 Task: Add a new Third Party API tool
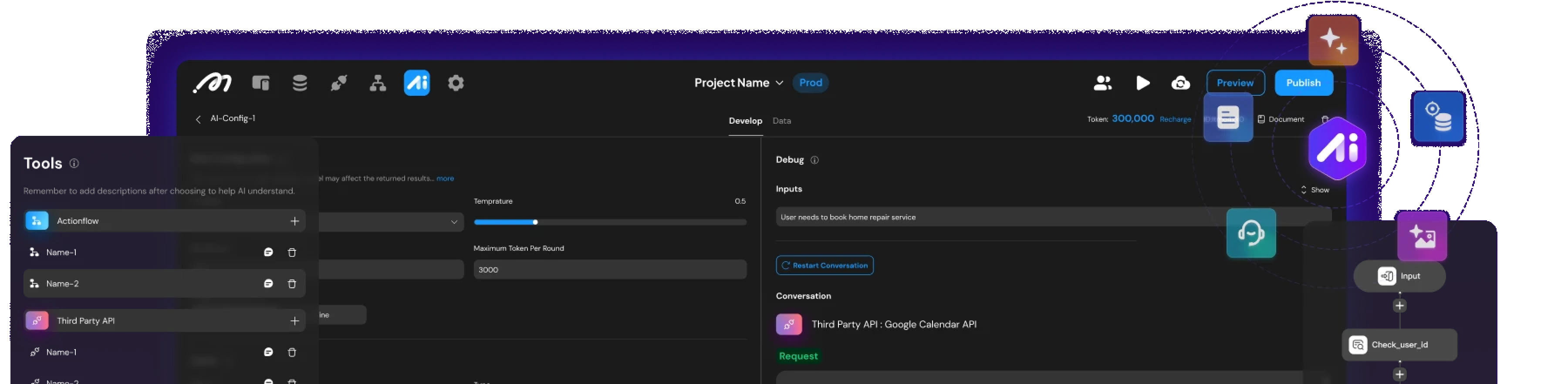click(x=294, y=321)
